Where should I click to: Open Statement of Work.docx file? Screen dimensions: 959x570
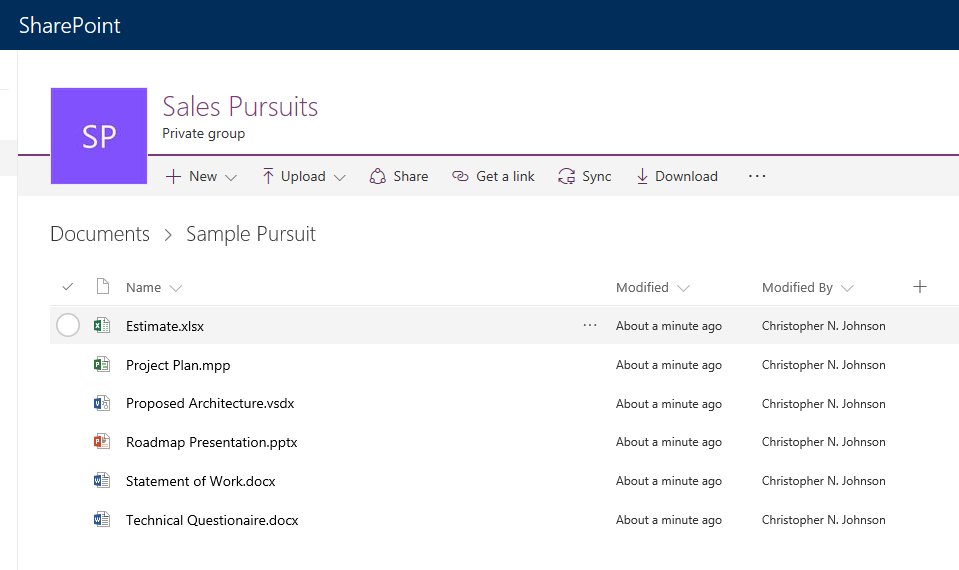tap(201, 481)
